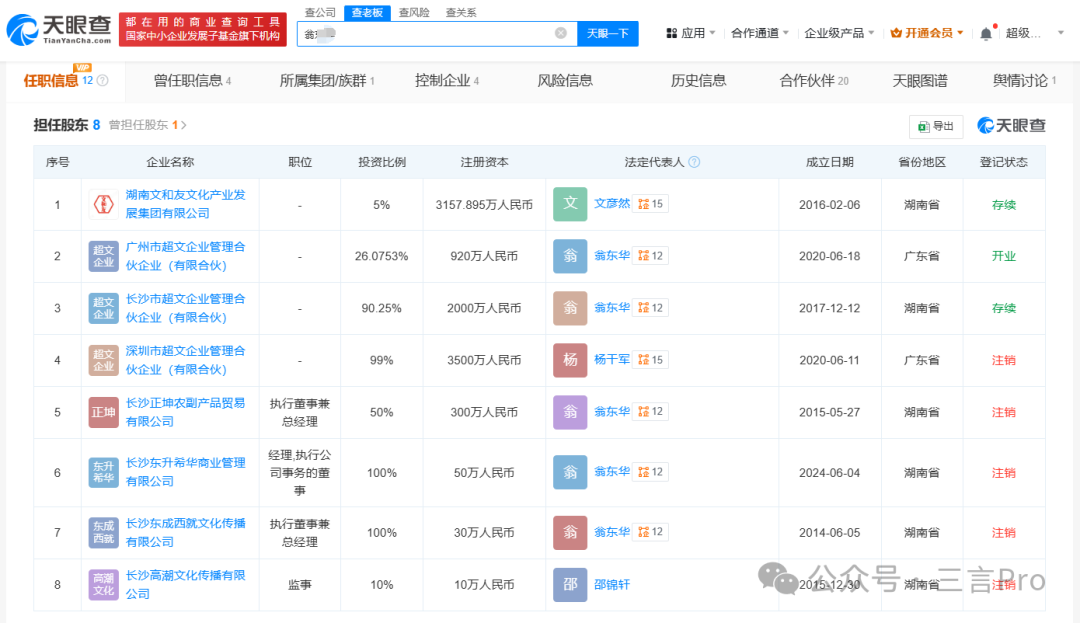
Task: Expand the 曾担任股东 section arrow
Action: click(184, 126)
